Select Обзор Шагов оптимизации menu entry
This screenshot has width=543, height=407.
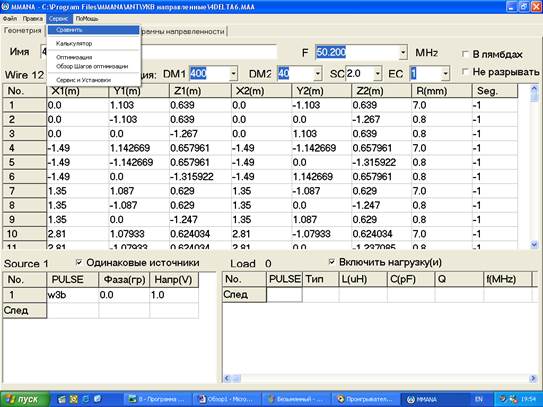click(93, 66)
